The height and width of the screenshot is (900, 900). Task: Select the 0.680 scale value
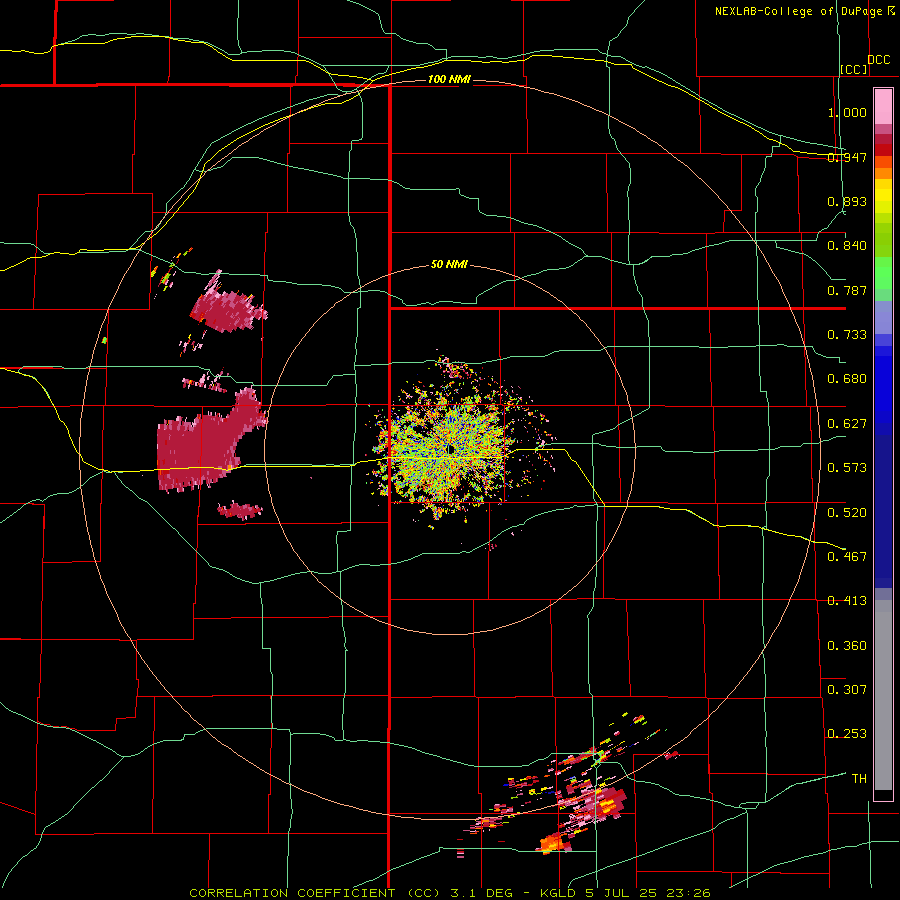[847, 379]
